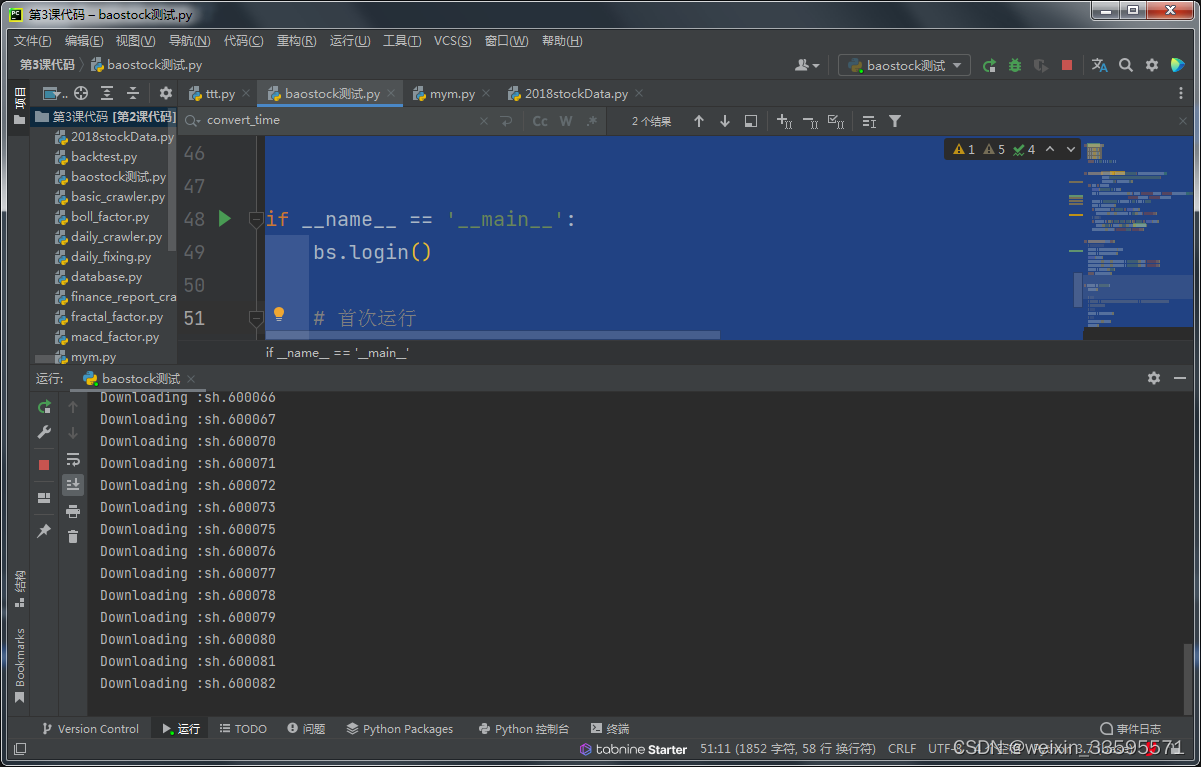Toggle scroll to end in console
Screen dimensions: 1201x767
pos(73,485)
